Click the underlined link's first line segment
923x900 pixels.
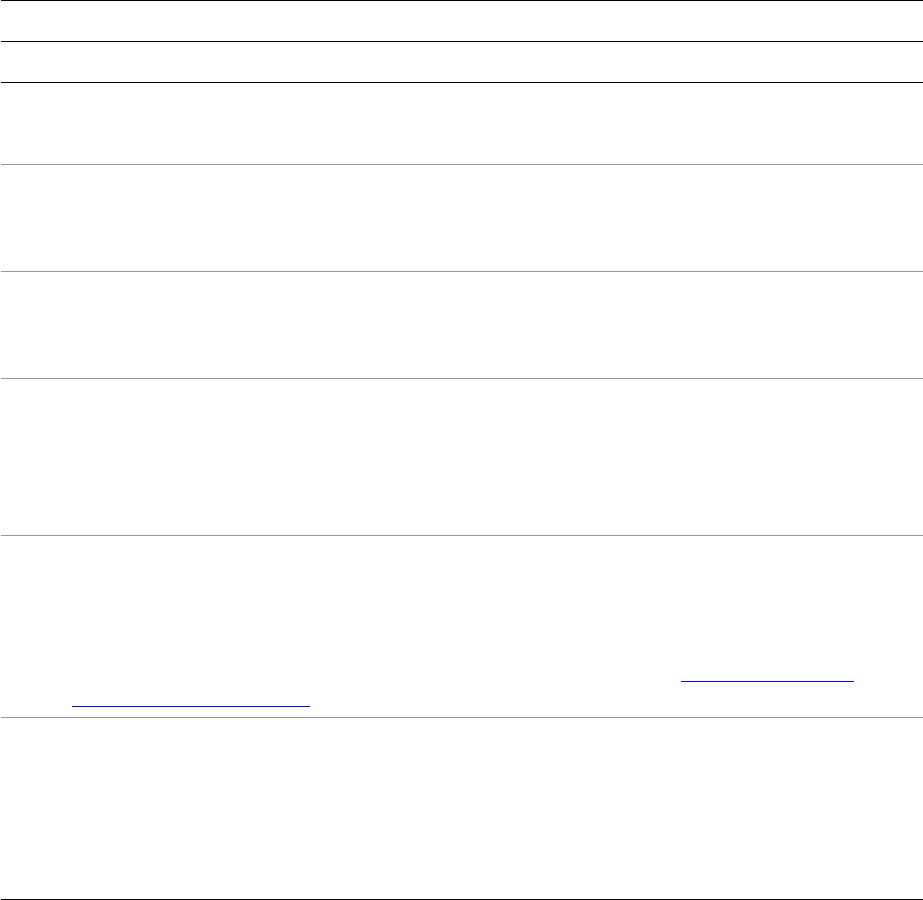(768, 680)
